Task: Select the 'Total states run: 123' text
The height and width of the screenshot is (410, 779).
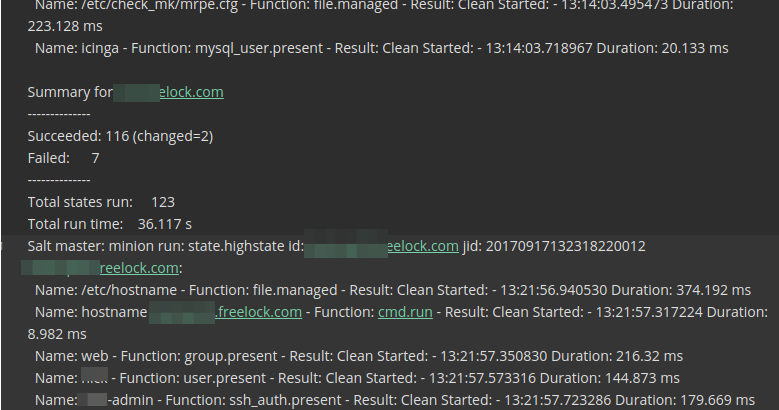Action: pyautogui.click(x=101, y=202)
